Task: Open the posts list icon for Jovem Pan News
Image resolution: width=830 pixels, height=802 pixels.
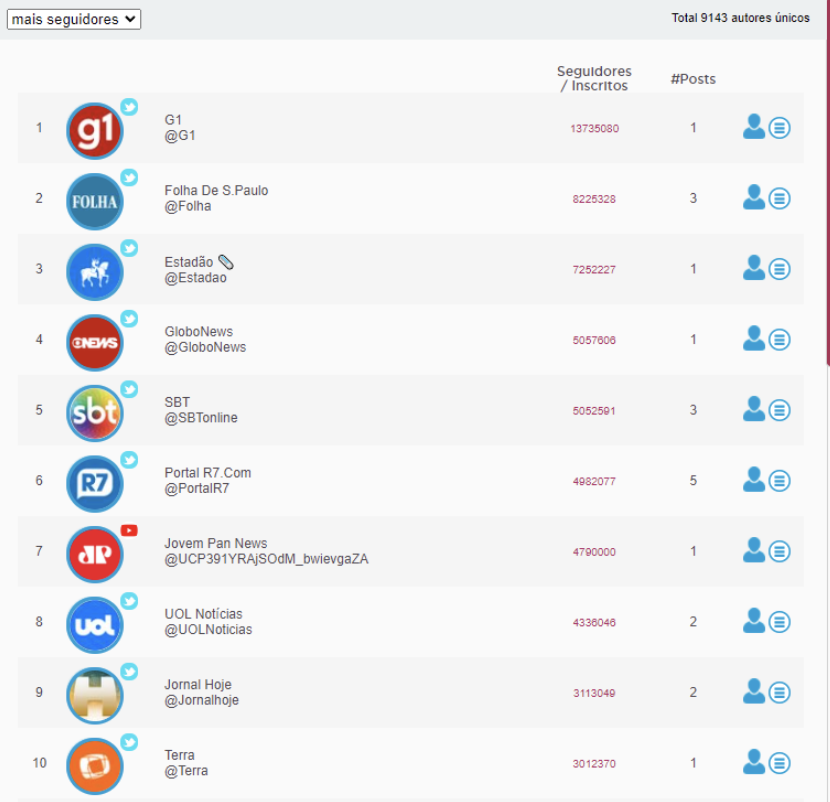Action: coord(780,552)
